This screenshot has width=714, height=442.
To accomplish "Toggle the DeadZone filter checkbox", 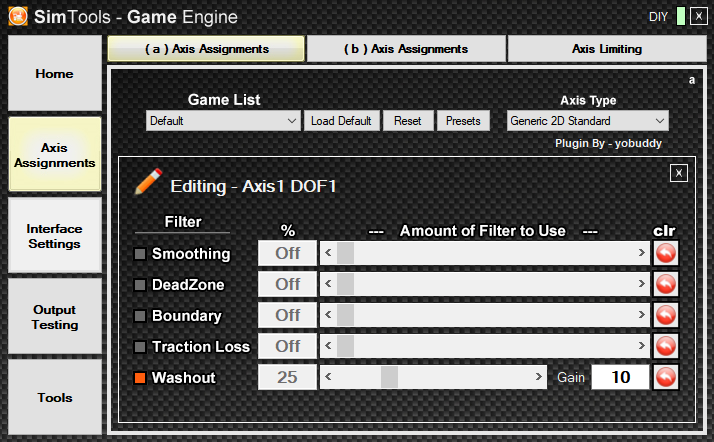I will pyautogui.click(x=140, y=285).
